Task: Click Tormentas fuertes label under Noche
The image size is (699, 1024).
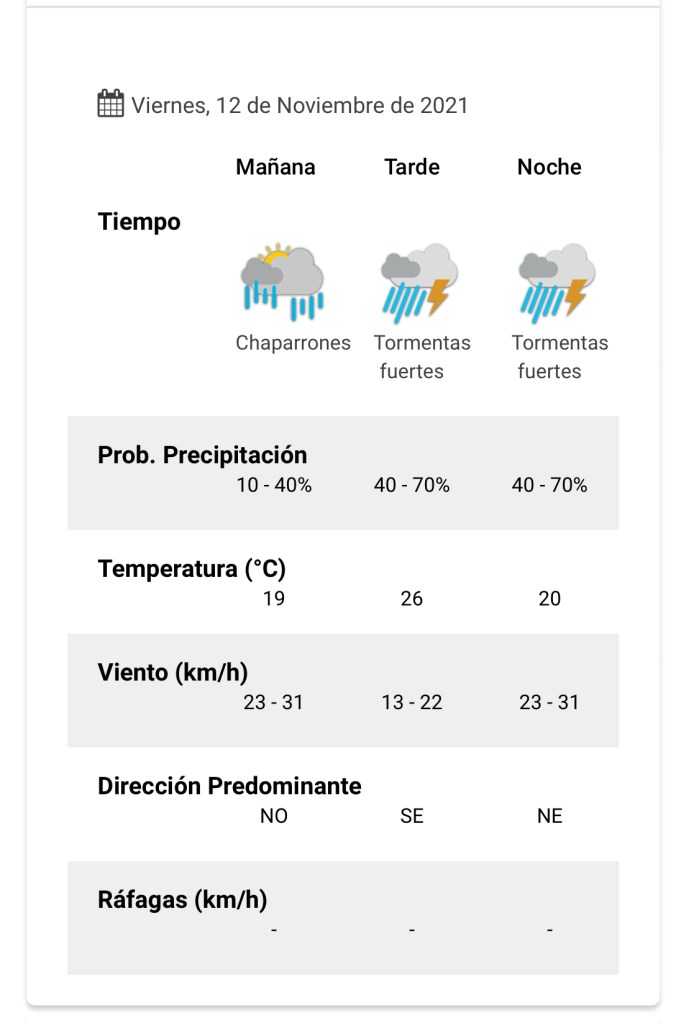Action: pyautogui.click(x=559, y=357)
